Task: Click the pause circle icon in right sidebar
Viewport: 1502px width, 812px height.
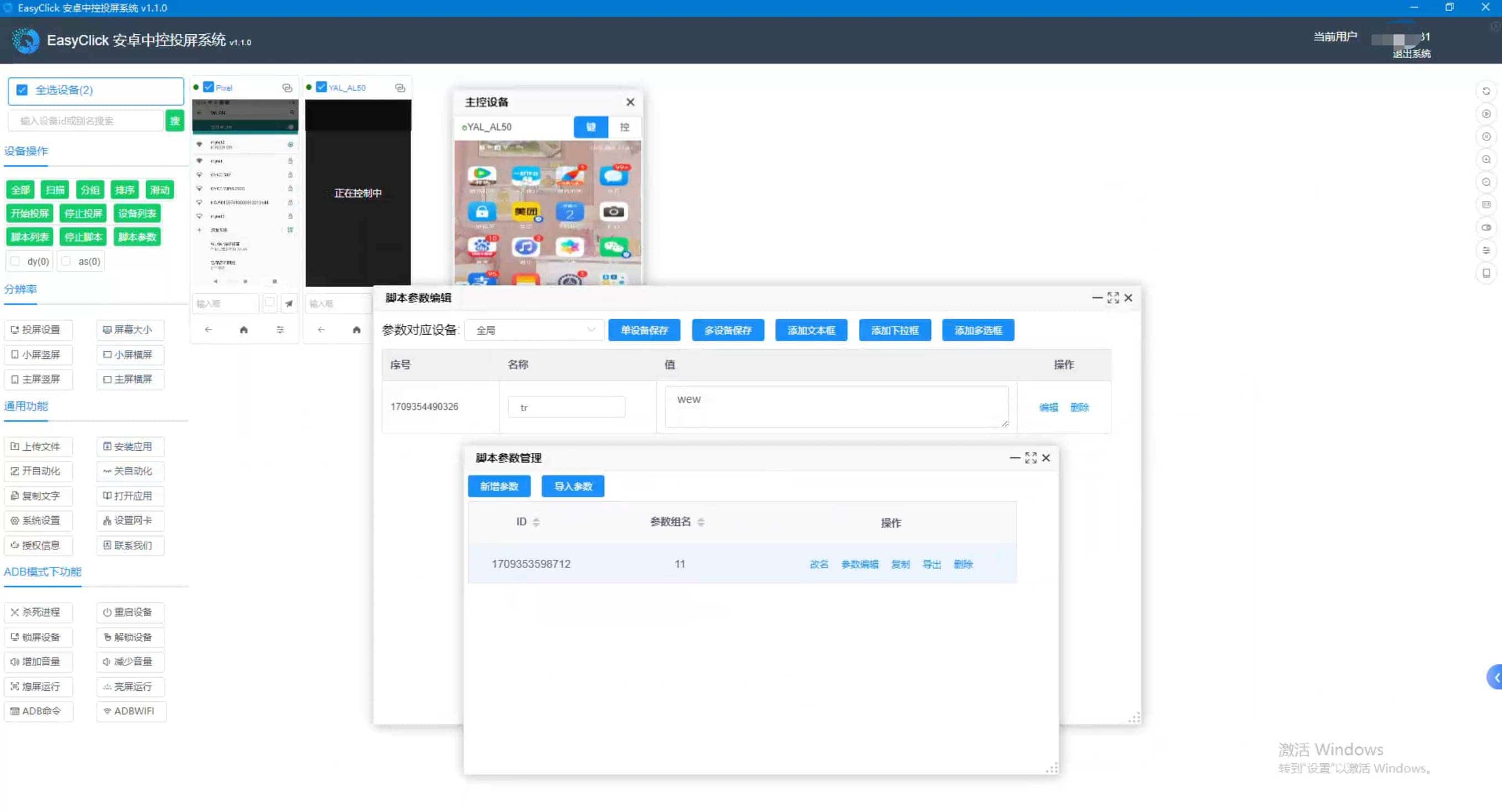Action: coord(1485,137)
